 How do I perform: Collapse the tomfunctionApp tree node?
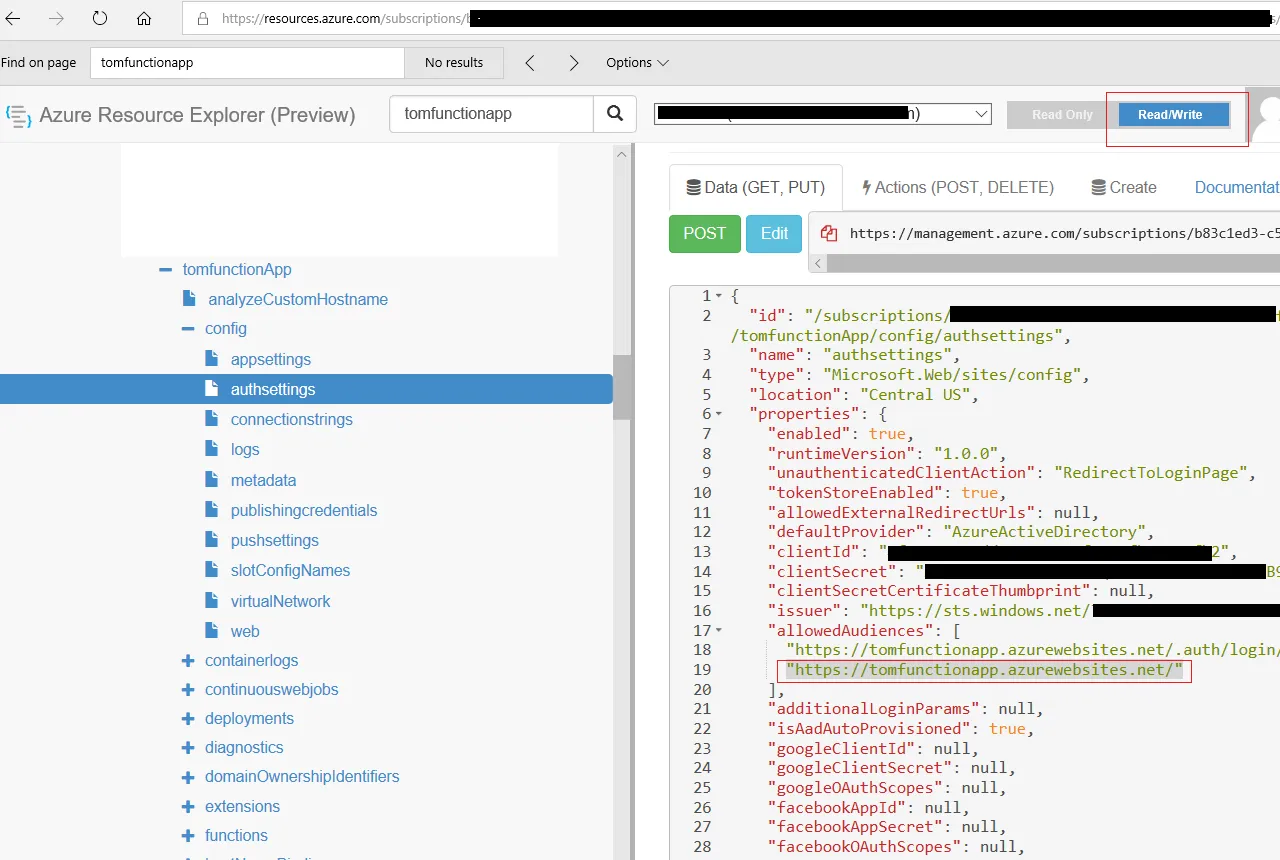(x=165, y=270)
